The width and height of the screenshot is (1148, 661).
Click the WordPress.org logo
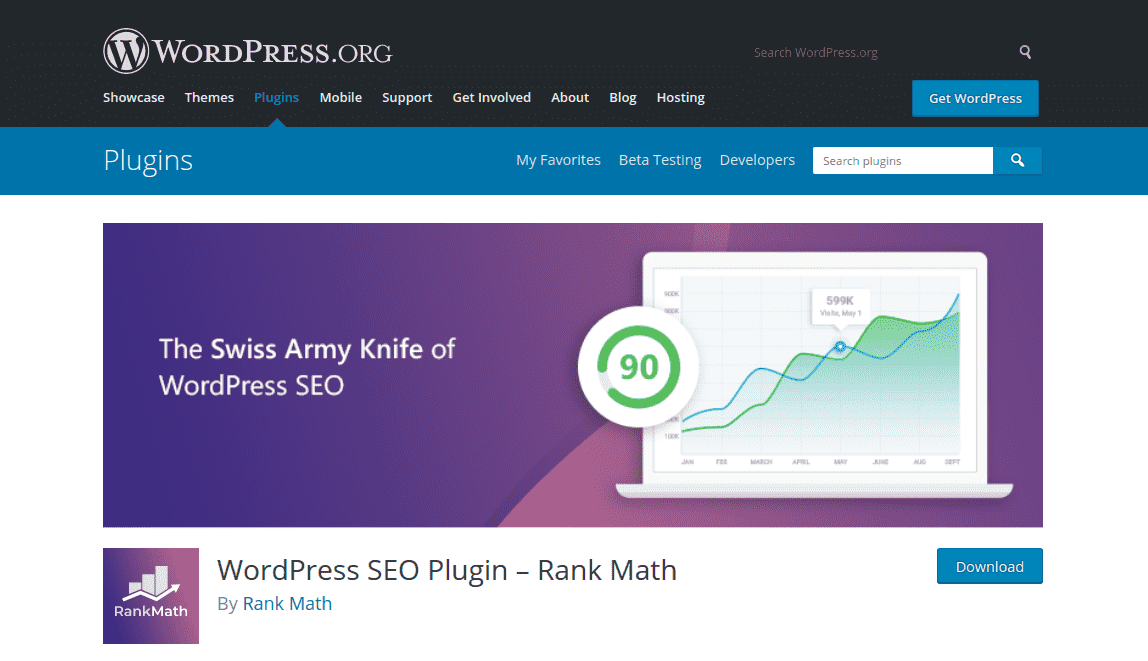(247, 51)
